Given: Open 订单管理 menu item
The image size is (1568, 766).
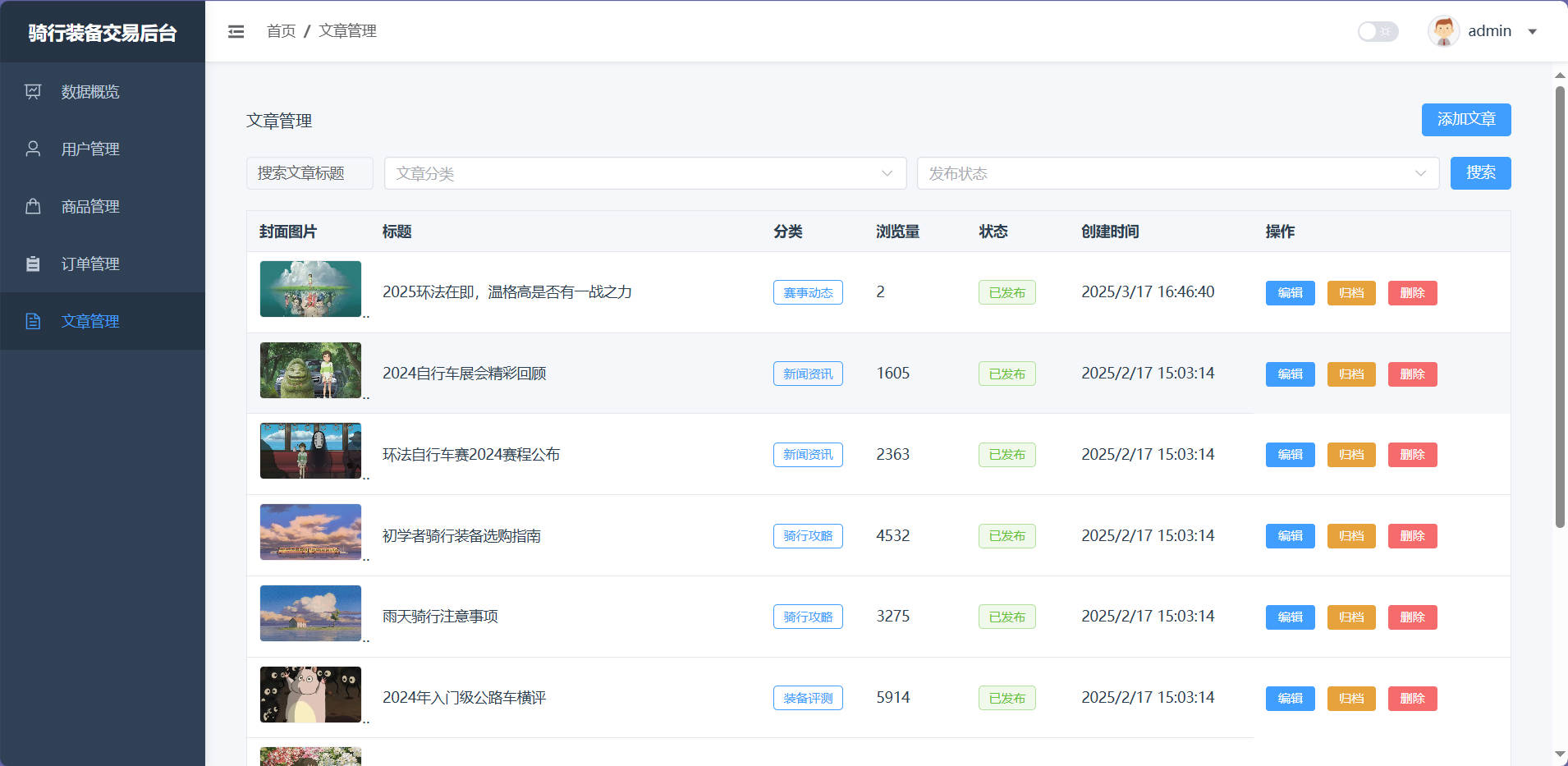Looking at the screenshot, I should [103, 264].
